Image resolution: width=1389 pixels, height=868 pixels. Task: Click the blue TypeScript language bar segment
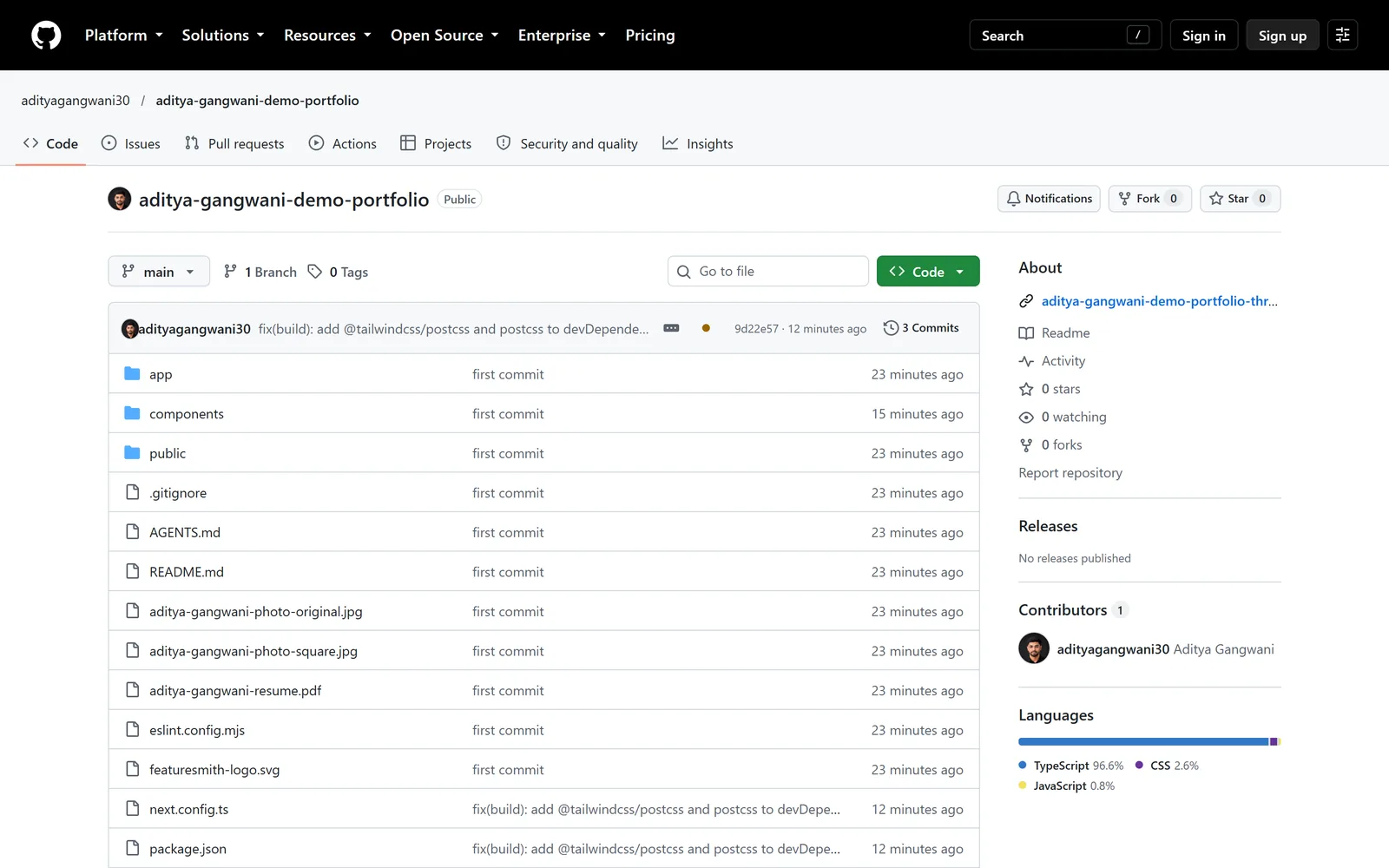pos(1143,742)
